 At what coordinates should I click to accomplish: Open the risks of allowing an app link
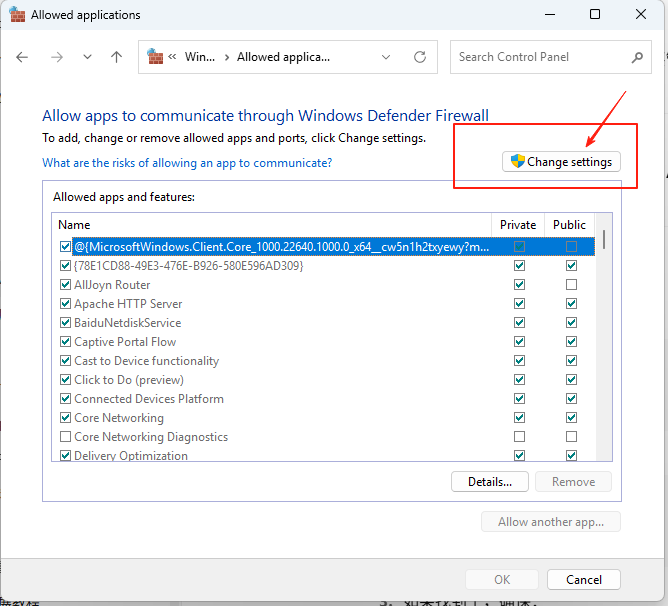coord(187,163)
